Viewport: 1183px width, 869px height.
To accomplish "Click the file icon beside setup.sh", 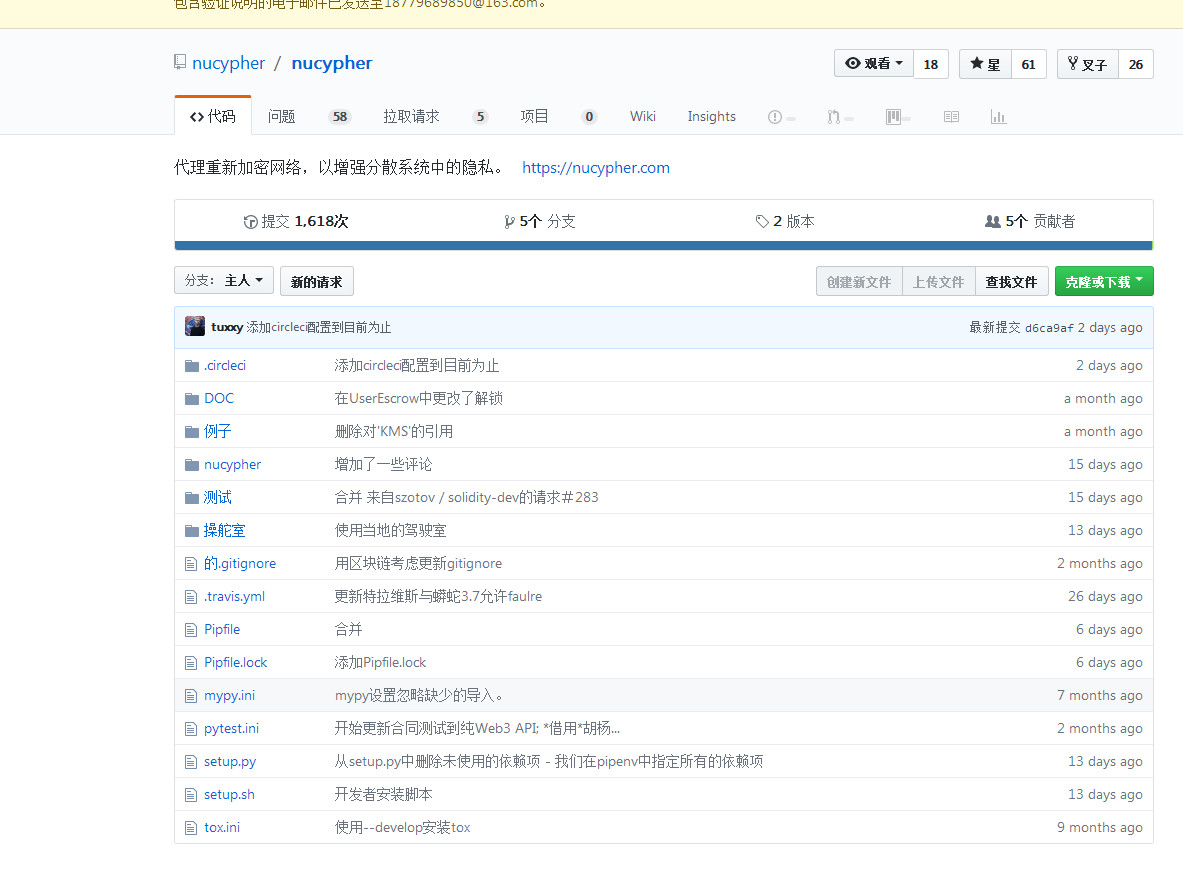I will (191, 794).
